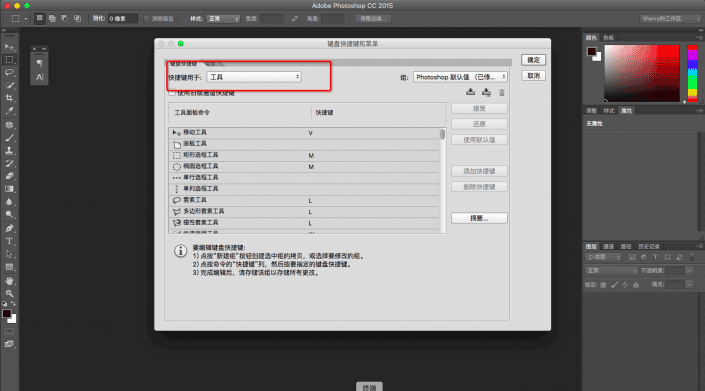Open the Character panel icon
This screenshot has height=391, width=705.
coord(40,77)
